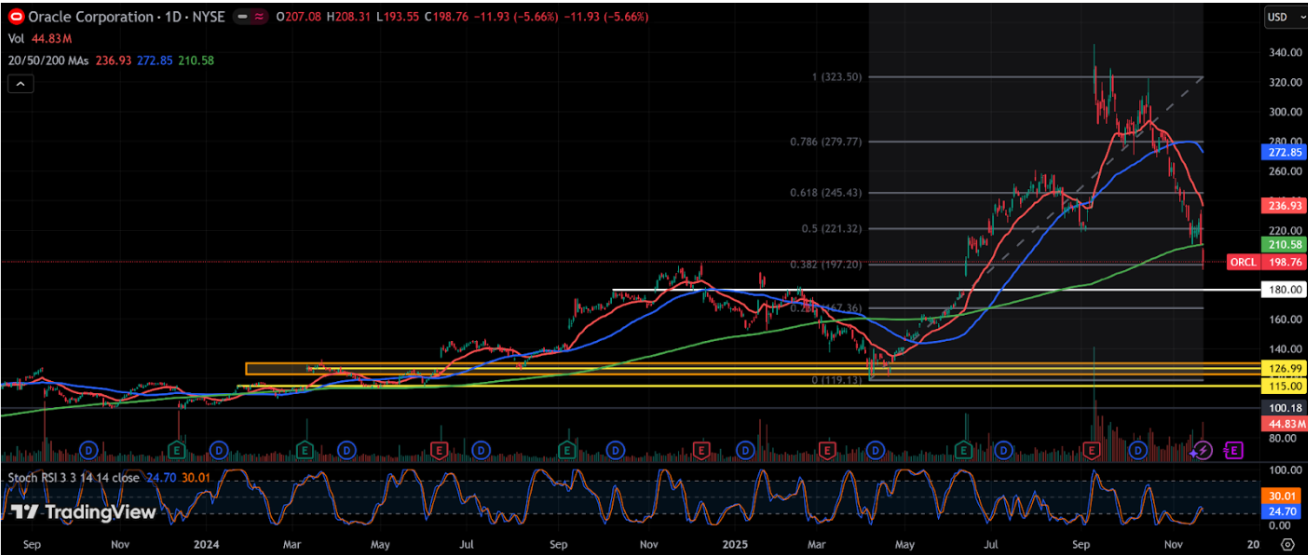1308x555 pixels.
Task: Click the purple lightning bolt event marker
Action: click(1204, 451)
